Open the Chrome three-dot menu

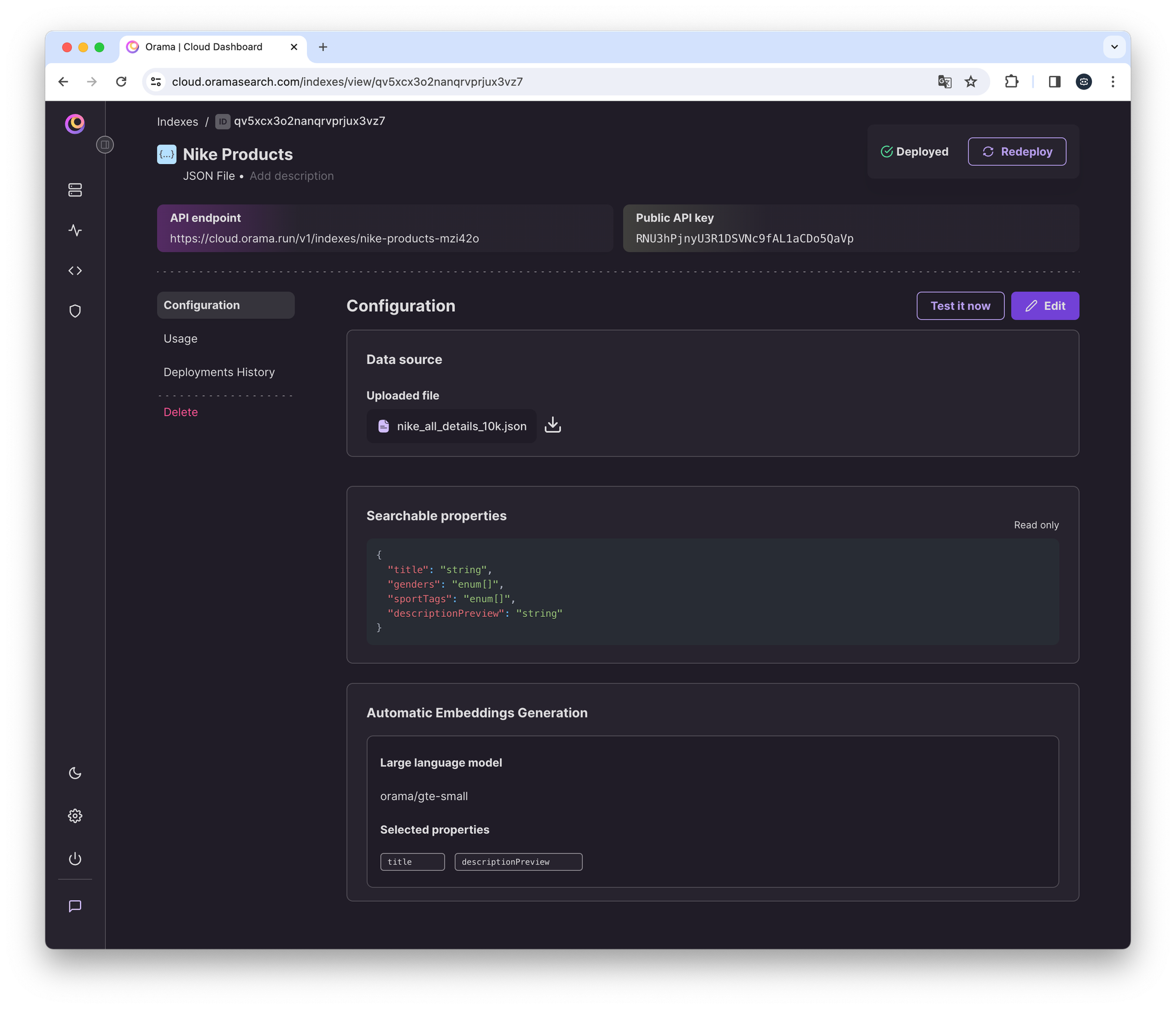pyautogui.click(x=1112, y=82)
